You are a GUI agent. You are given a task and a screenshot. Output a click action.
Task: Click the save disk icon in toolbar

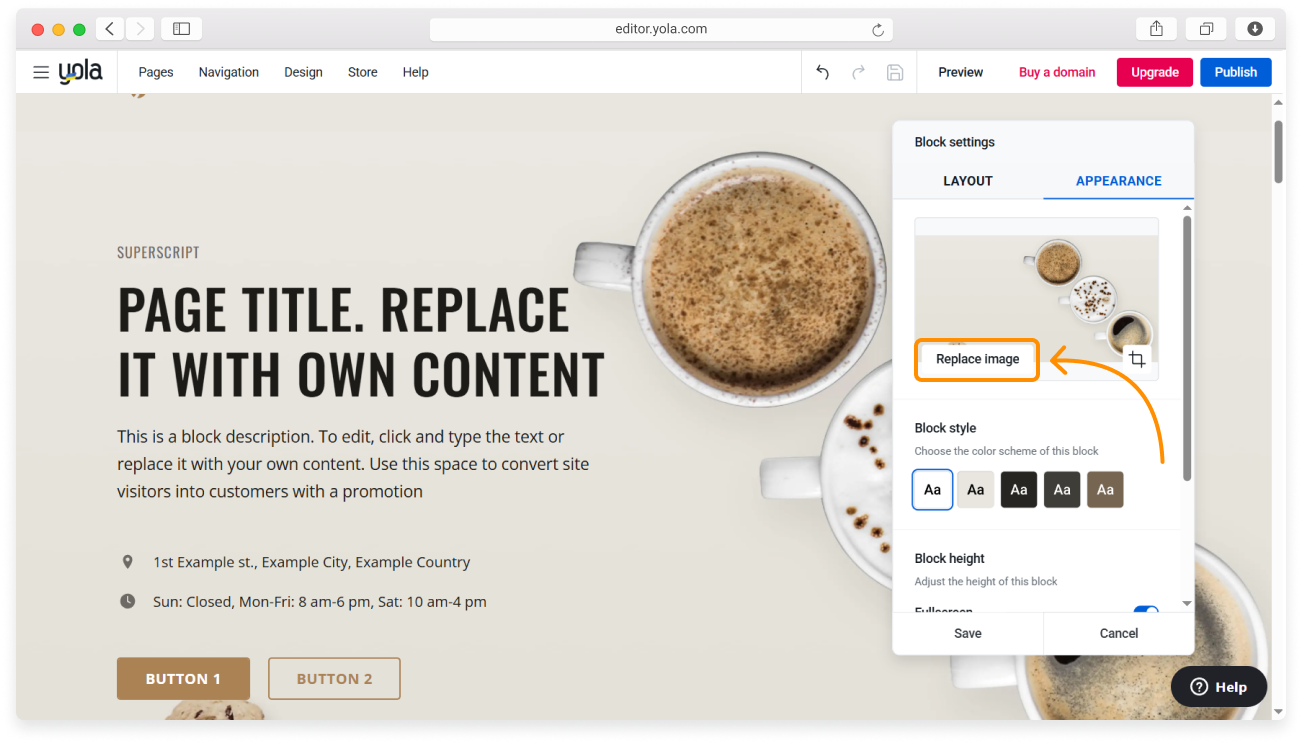coord(895,72)
